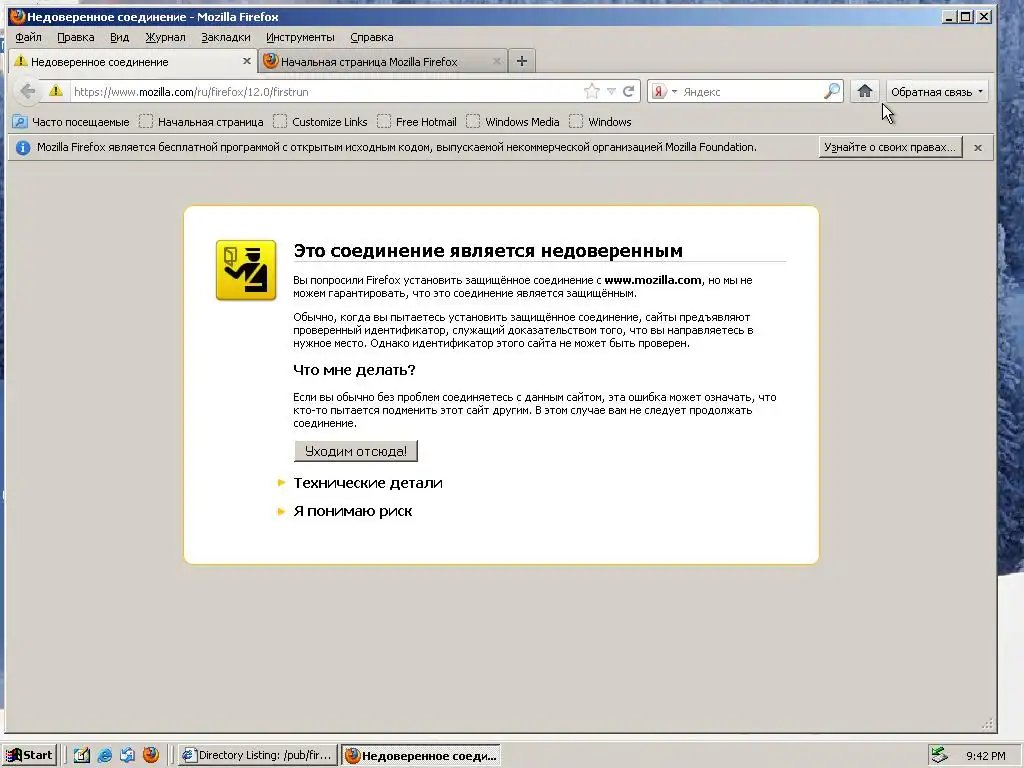Click the Outlook Express quick launch icon
Viewport: 1024px width, 768px height.
[127, 755]
